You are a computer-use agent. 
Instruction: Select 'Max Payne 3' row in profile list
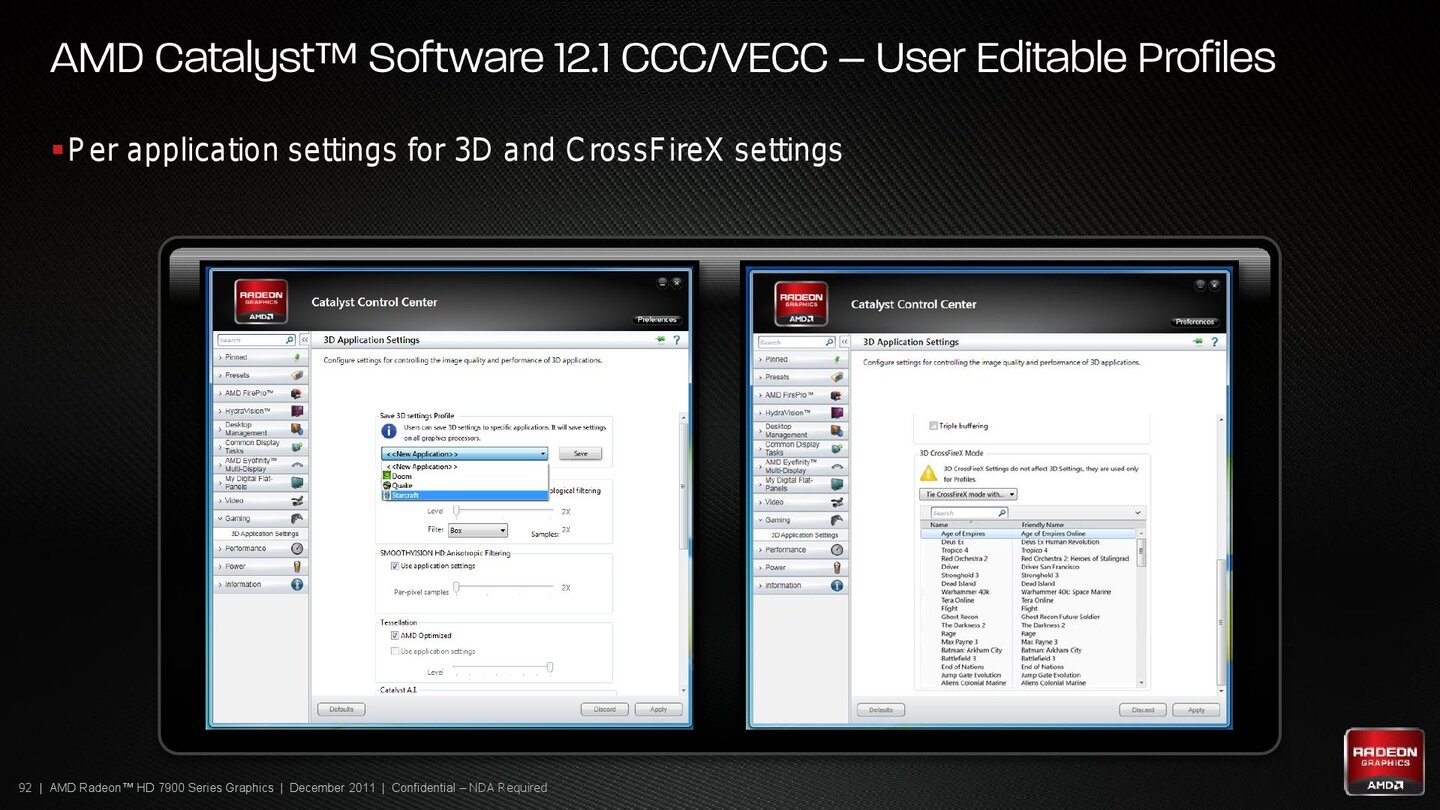(1028, 642)
